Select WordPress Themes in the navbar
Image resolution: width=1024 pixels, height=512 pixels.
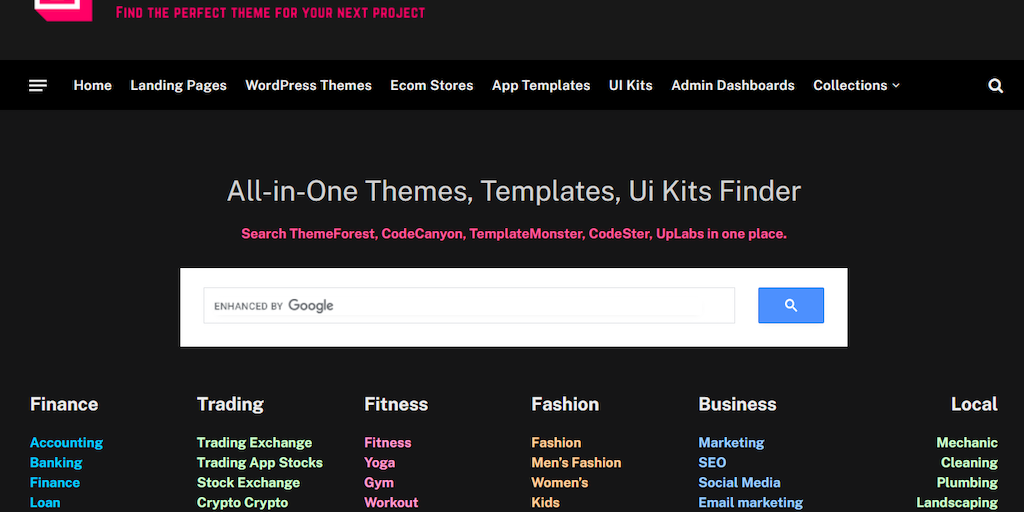click(308, 86)
